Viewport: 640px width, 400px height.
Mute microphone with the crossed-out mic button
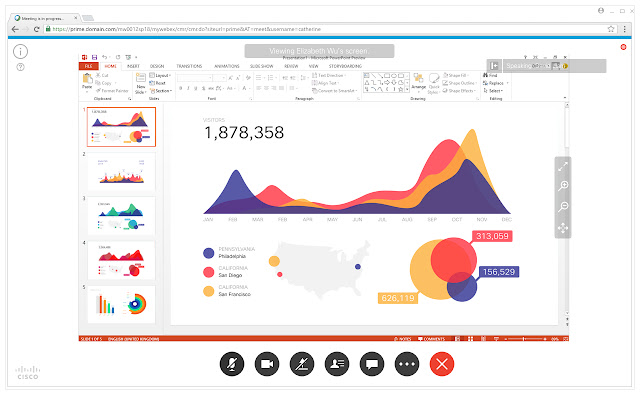[232, 364]
